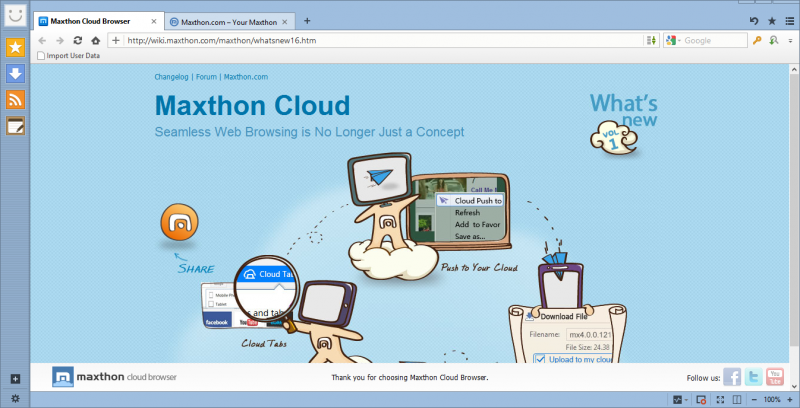This screenshot has height=408, width=800.
Task: Expand the toolbar overflow arrow
Action: (x=790, y=41)
